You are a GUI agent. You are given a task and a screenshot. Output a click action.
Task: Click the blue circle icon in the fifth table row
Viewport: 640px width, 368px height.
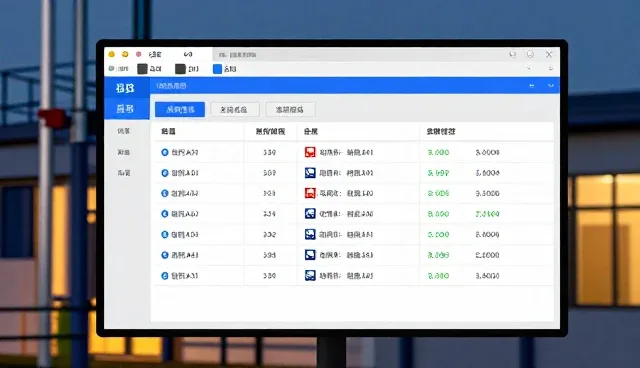click(165, 235)
